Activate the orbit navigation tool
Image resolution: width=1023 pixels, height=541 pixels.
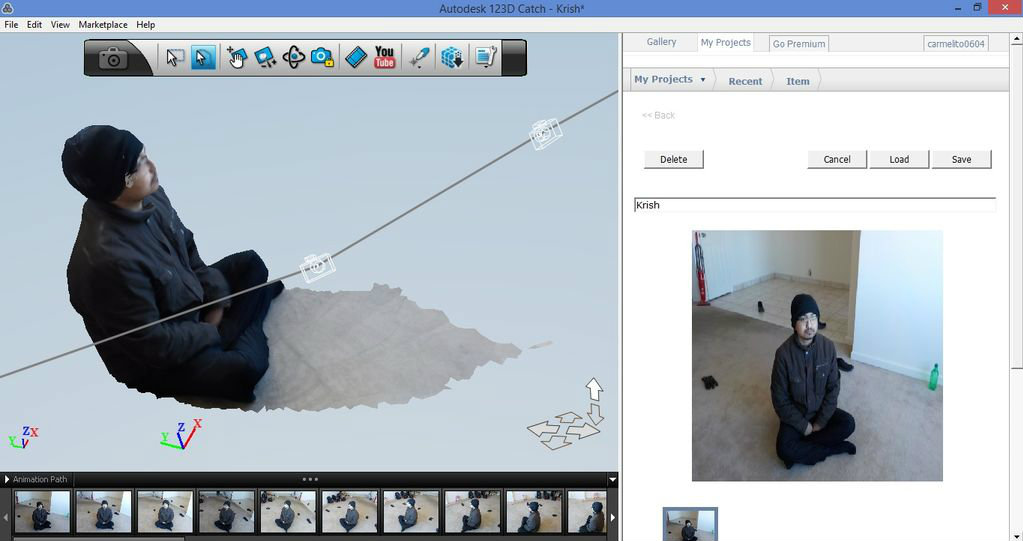click(294, 57)
